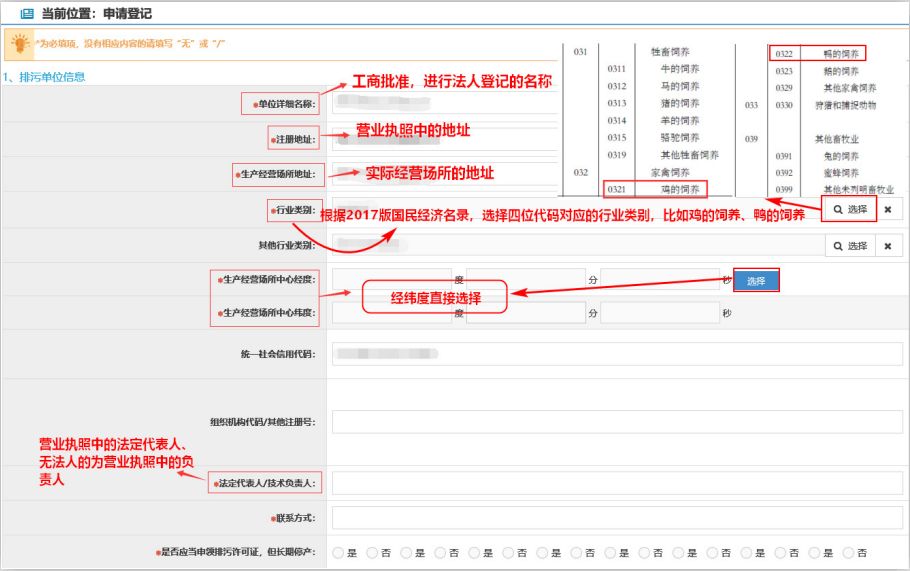Focus the 组织机构代码/其他注册号 field
Screen dimensions: 910x571
(x=617, y=421)
